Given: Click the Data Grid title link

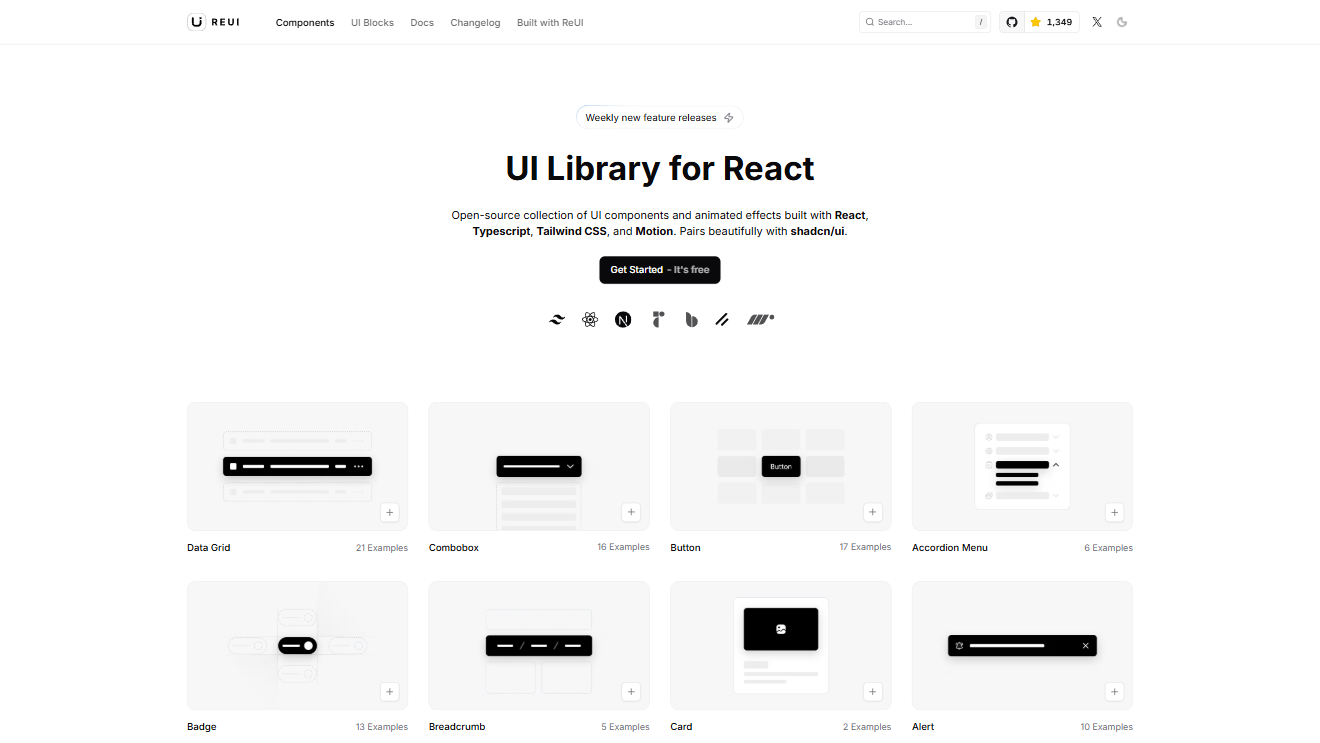Looking at the screenshot, I should point(208,548).
